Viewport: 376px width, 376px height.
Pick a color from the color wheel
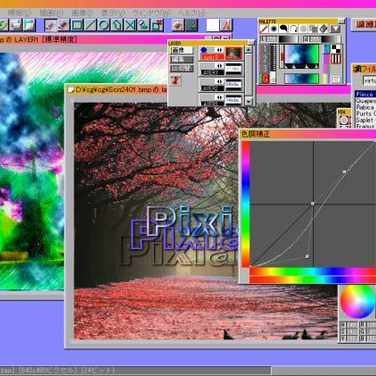pyautogui.click(x=358, y=301)
